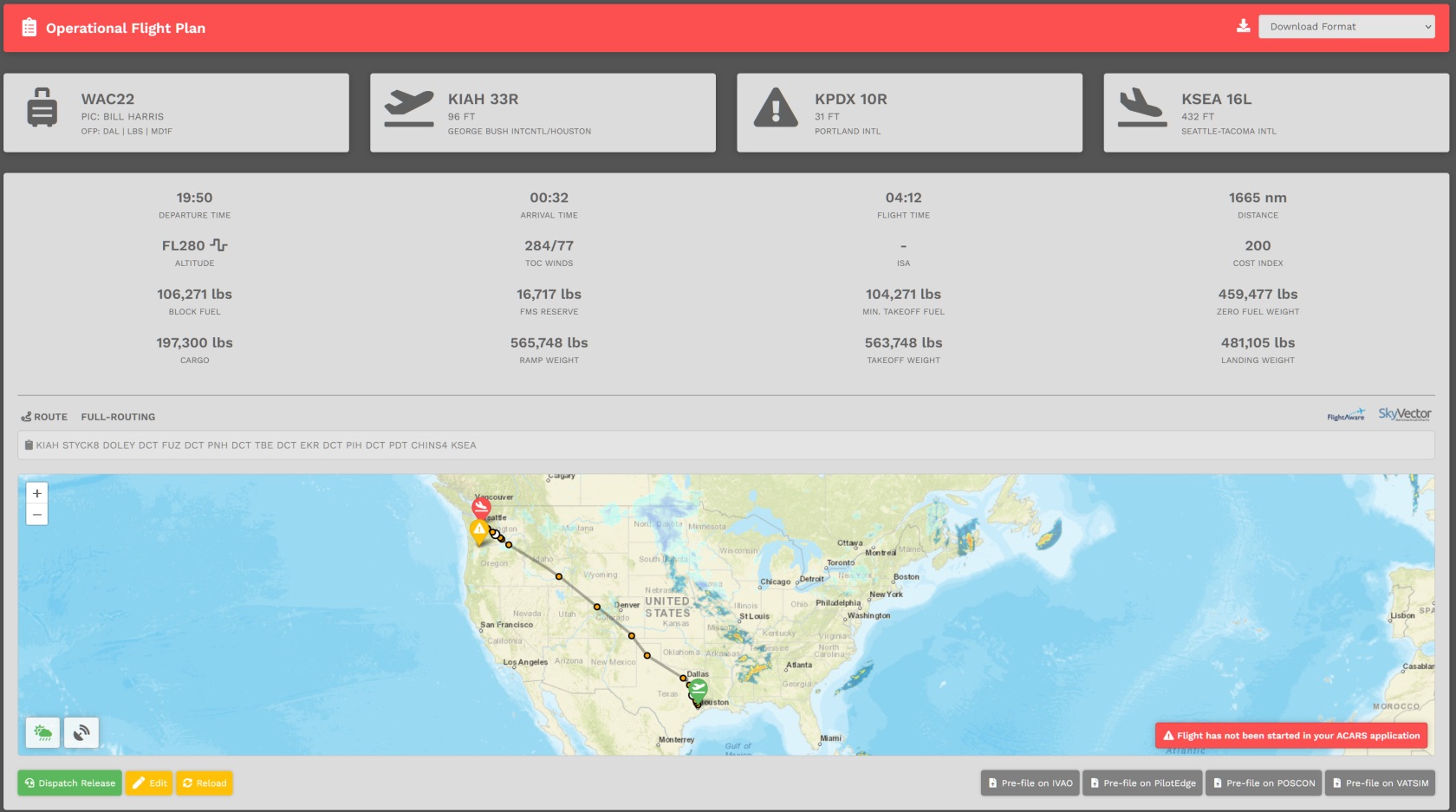Screen dimensions: 1456x812
Task: Select the ROUTE tab
Action: pos(43,417)
